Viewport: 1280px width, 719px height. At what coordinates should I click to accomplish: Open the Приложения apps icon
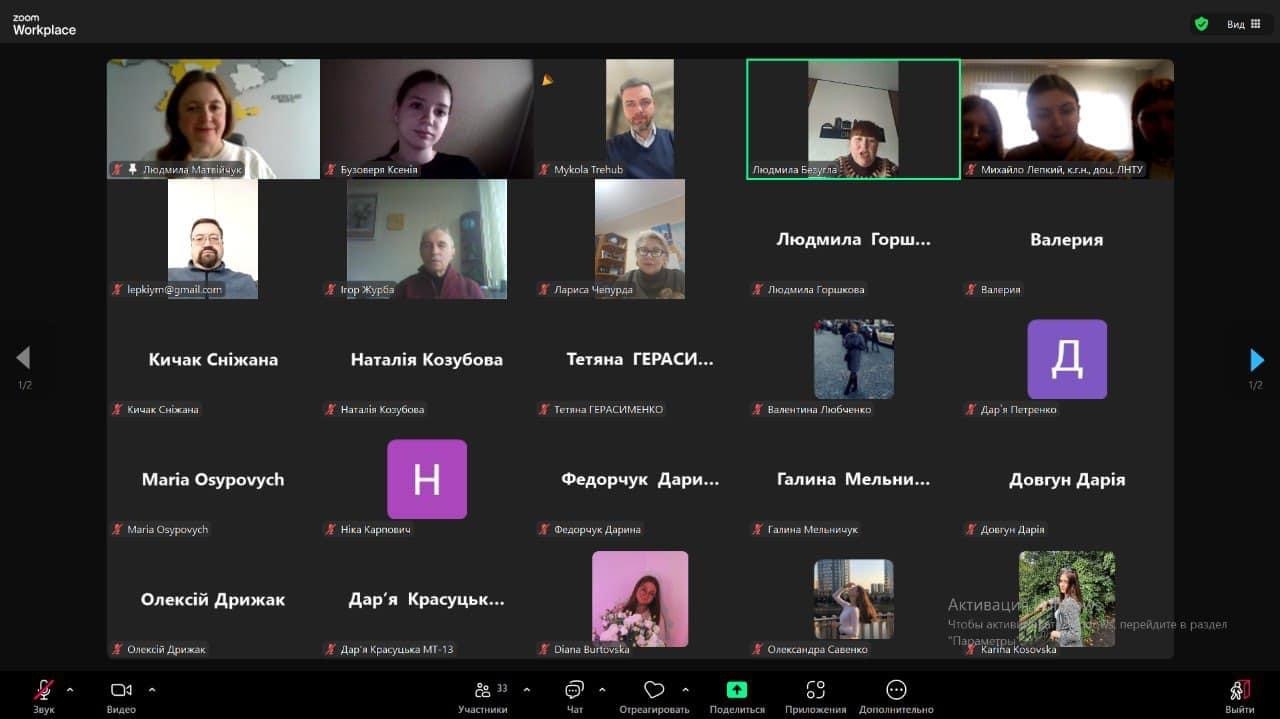click(x=815, y=691)
